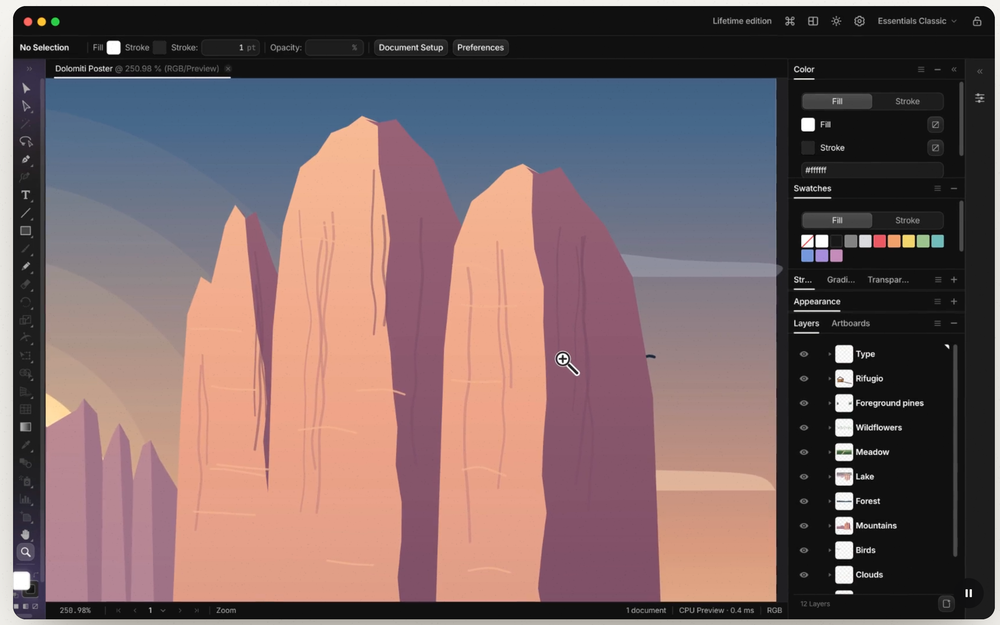The image size is (1000, 625).
Task: Switch Color panel to Stroke mode
Action: (x=907, y=101)
